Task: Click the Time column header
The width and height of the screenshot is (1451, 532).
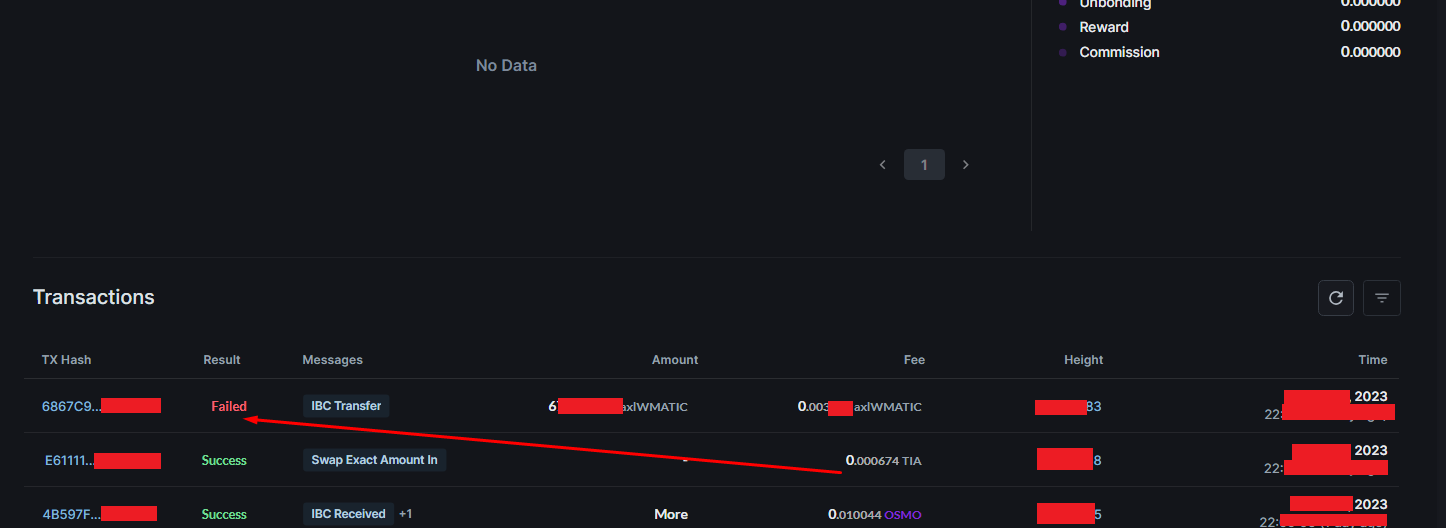Action: (1372, 360)
